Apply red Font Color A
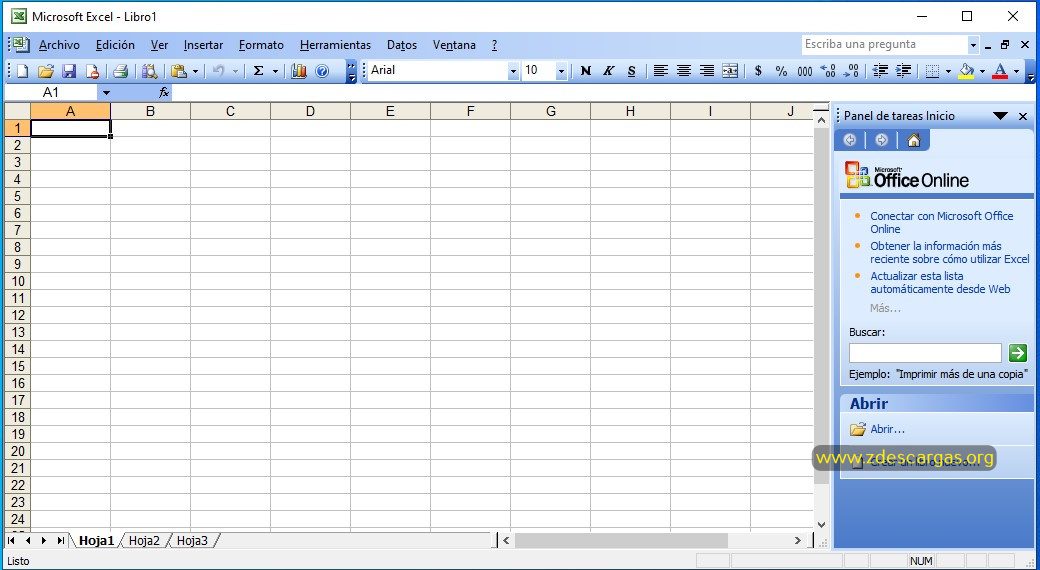This screenshot has width=1040, height=570. click(1000, 71)
